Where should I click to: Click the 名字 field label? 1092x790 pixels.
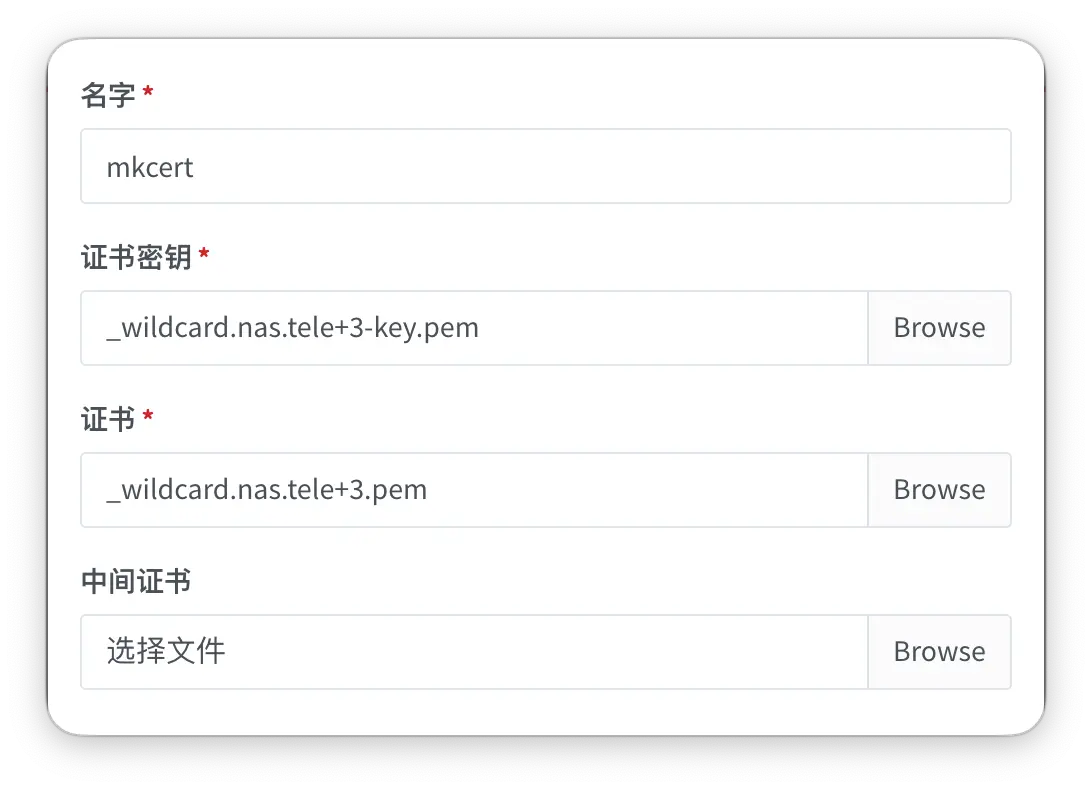pos(108,95)
